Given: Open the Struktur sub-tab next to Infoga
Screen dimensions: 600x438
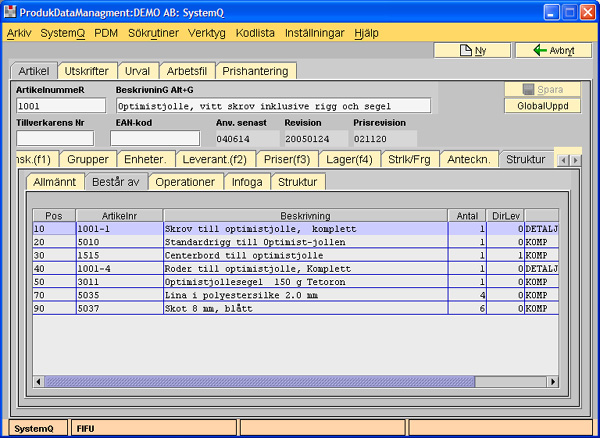Looking at the screenshot, I should point(298,182).
